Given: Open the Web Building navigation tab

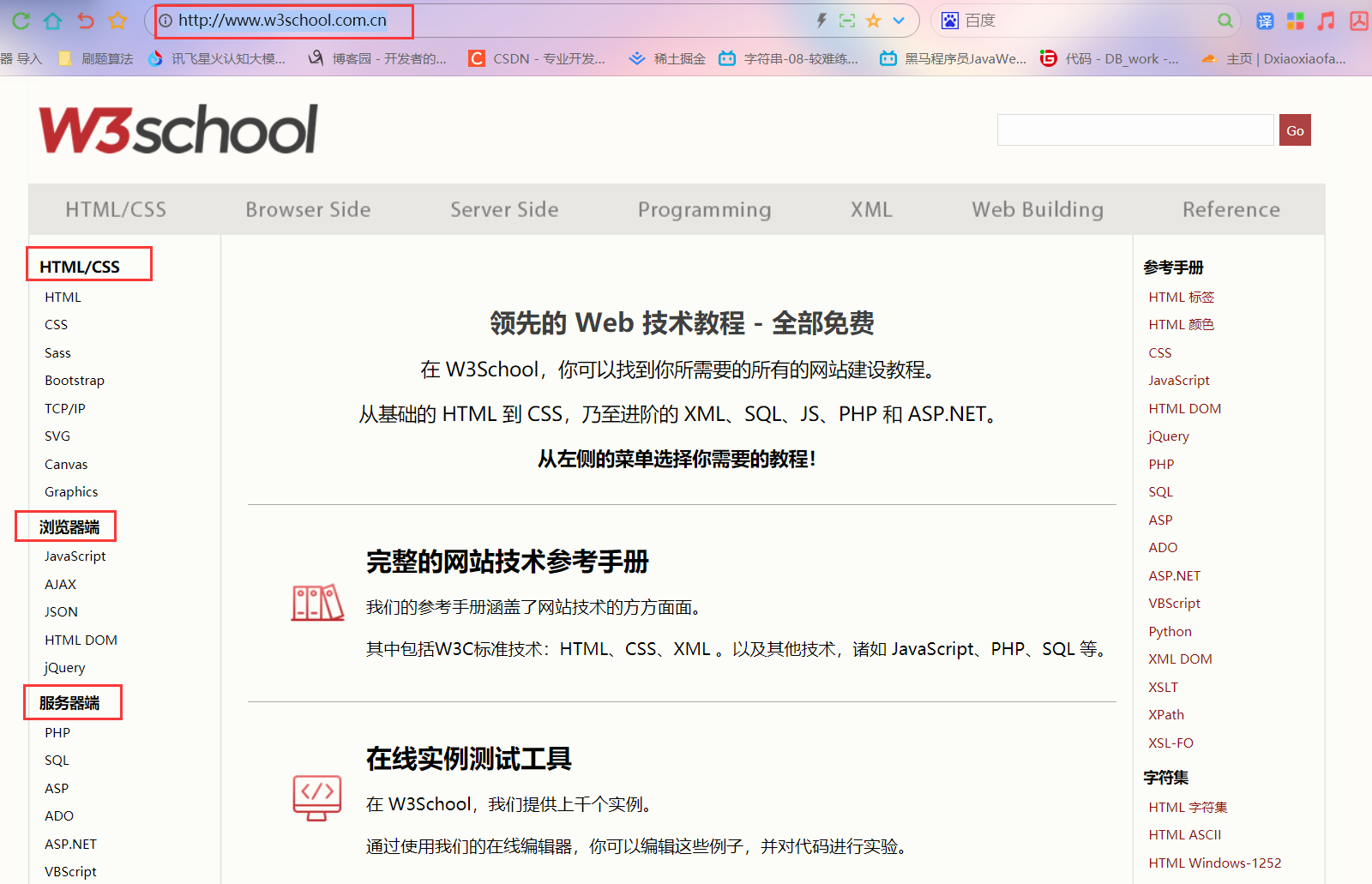Looking at the screenshot, I should [1038, 210].
